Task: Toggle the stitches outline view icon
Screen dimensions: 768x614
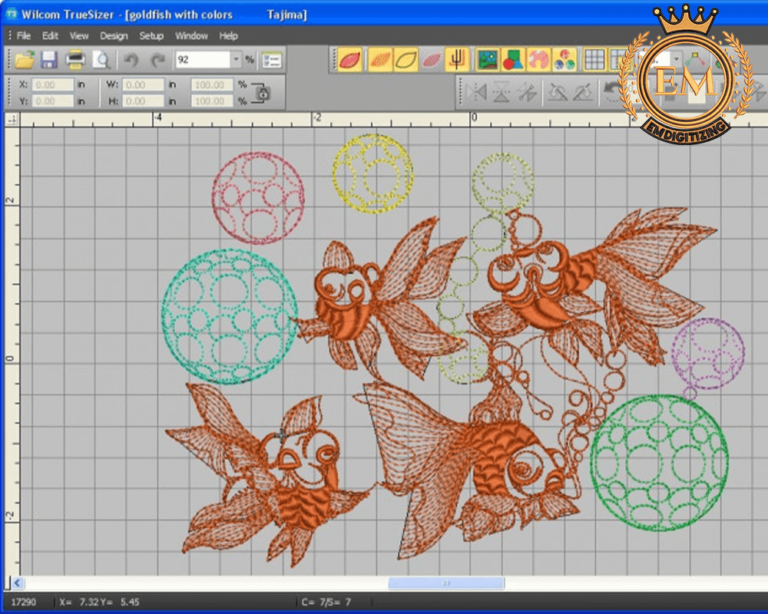Action: pyautogui.click(x=406, y=60)
